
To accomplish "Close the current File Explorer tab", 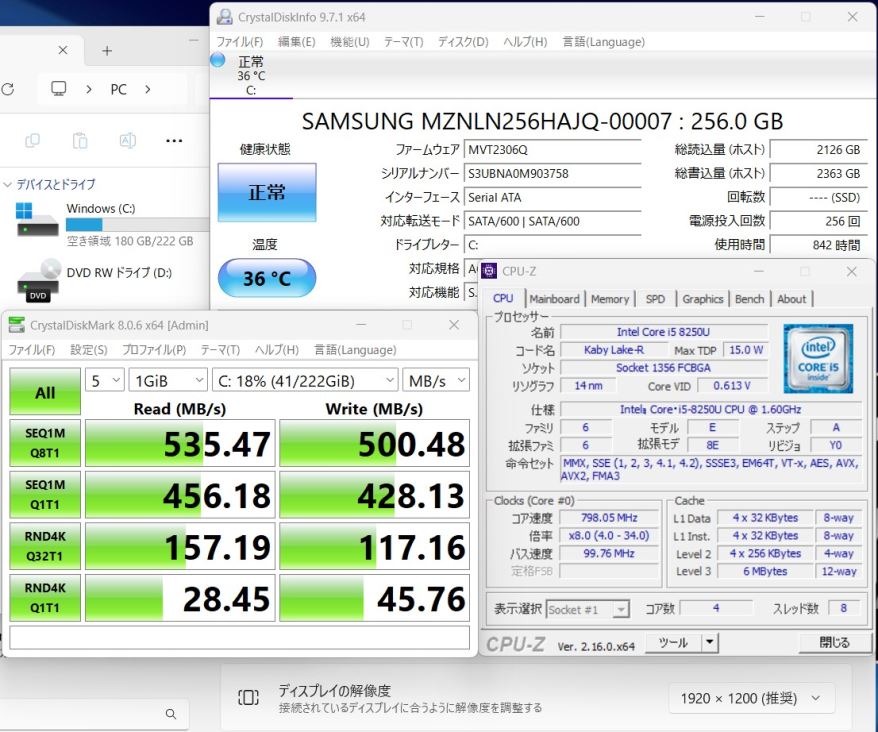I will (x=63, y=50).
